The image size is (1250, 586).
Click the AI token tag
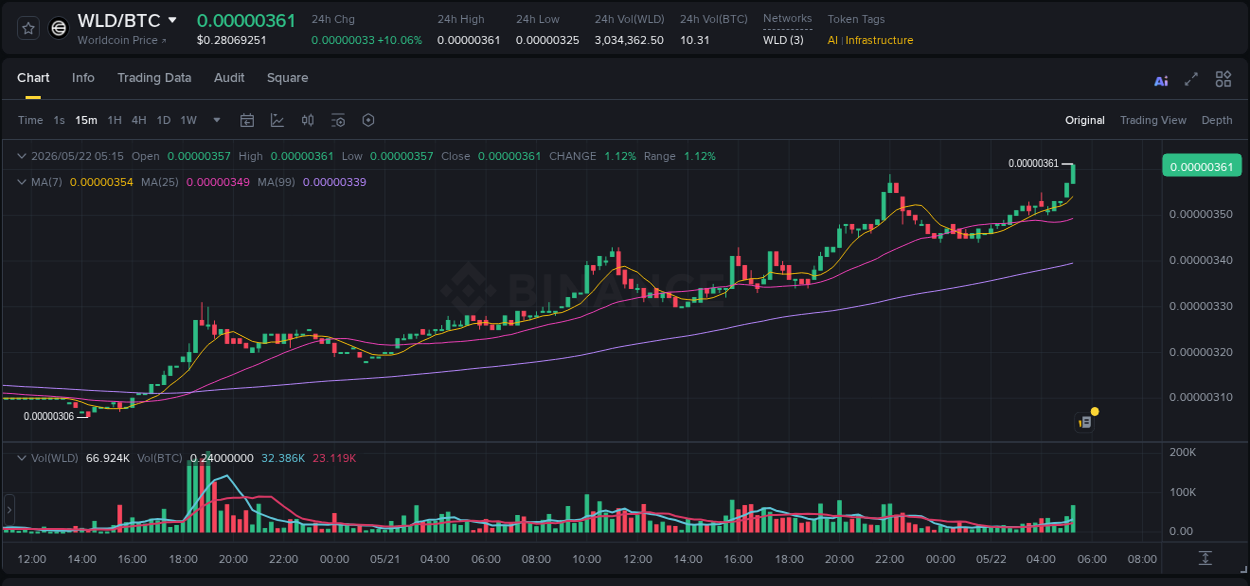coord(832,40)
